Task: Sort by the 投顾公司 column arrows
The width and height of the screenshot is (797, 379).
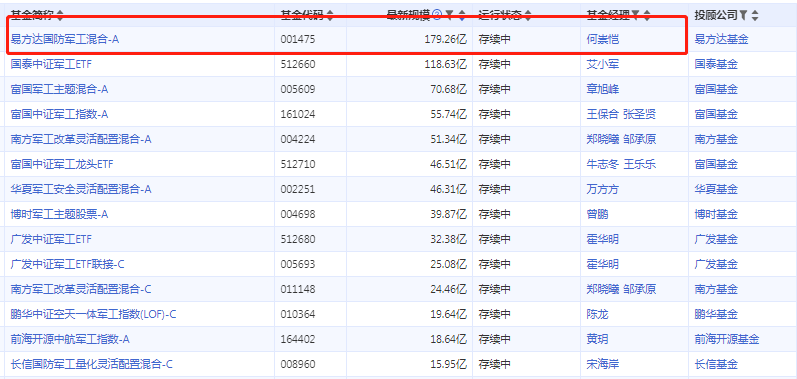Action: pyautogui.click(x=755, y=15)
